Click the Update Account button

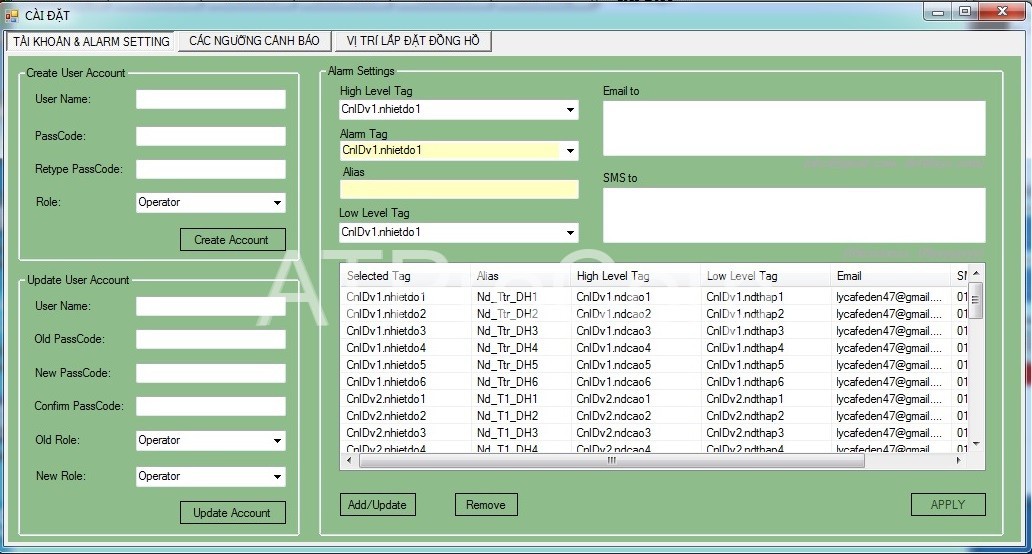[x=232, y=513]
